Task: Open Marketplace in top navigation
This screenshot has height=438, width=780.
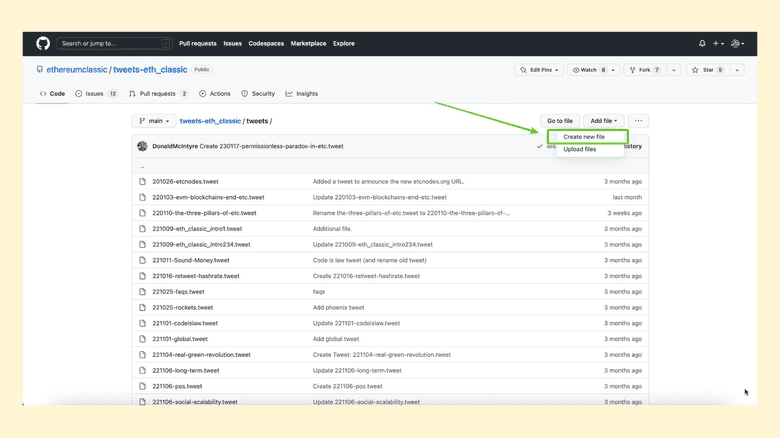Action: pyautogui.click(x=307, y=44)
